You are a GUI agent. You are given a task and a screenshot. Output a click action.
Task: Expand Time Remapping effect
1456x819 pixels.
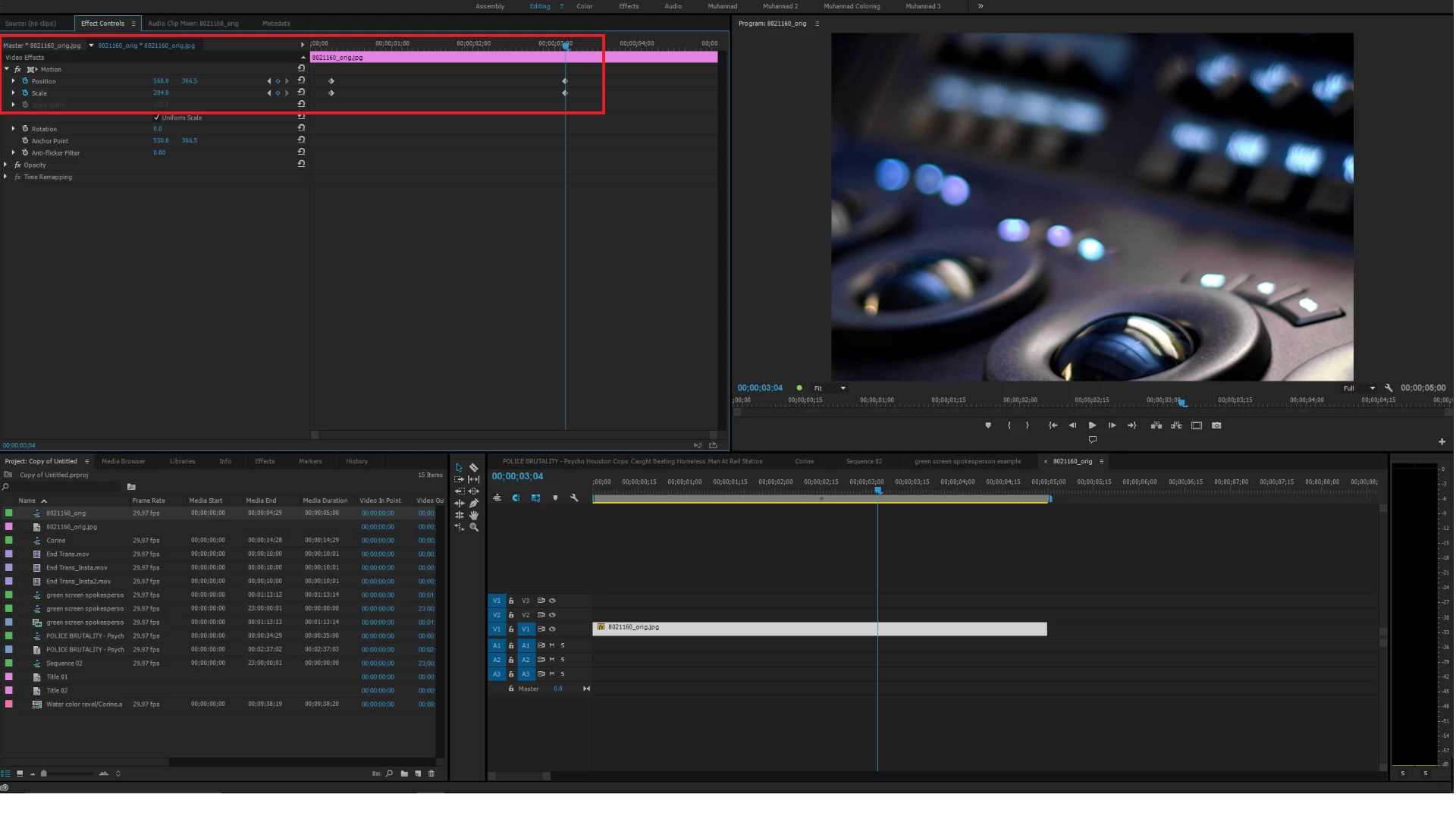[6, 177]
